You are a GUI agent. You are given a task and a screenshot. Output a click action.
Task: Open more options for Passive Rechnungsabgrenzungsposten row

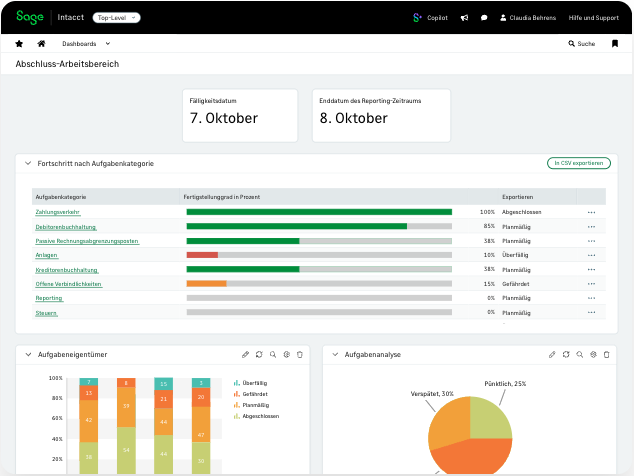pos(592,241)
